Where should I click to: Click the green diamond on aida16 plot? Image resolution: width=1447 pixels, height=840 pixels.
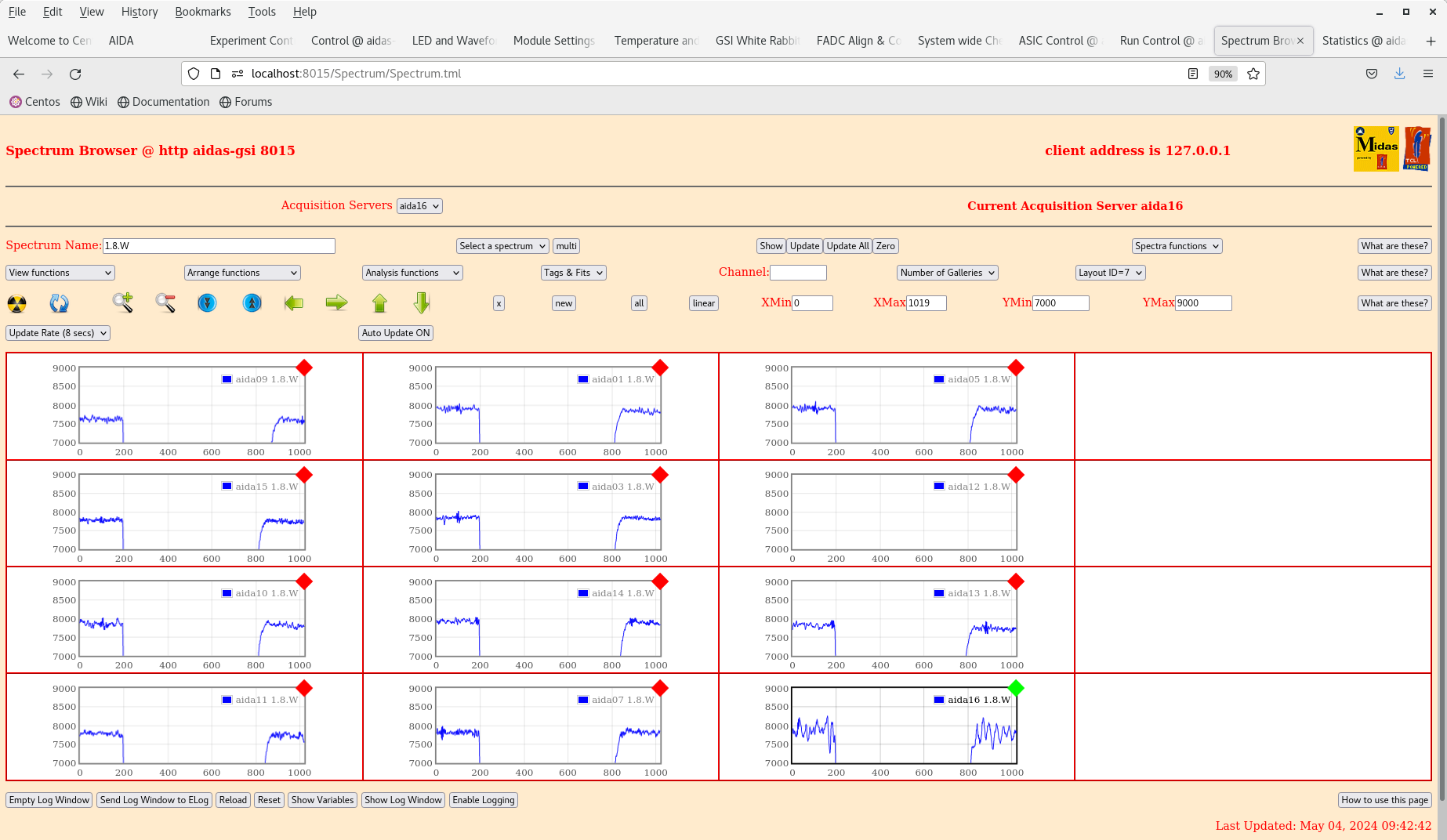(x=1016, y=688)
